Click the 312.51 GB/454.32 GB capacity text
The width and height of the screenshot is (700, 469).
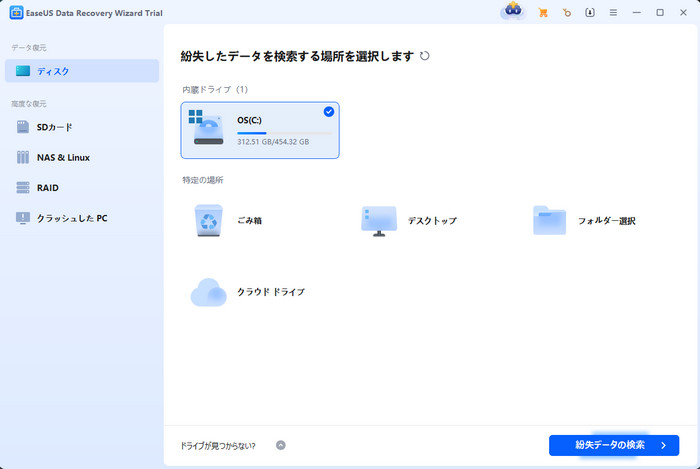pyautogui.click(x=273, y=142)
